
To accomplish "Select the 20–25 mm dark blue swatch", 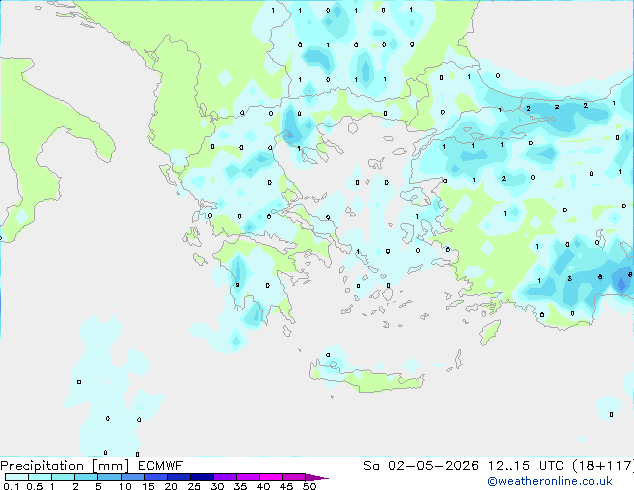I will pyautogui.click(x=179, y=477).
